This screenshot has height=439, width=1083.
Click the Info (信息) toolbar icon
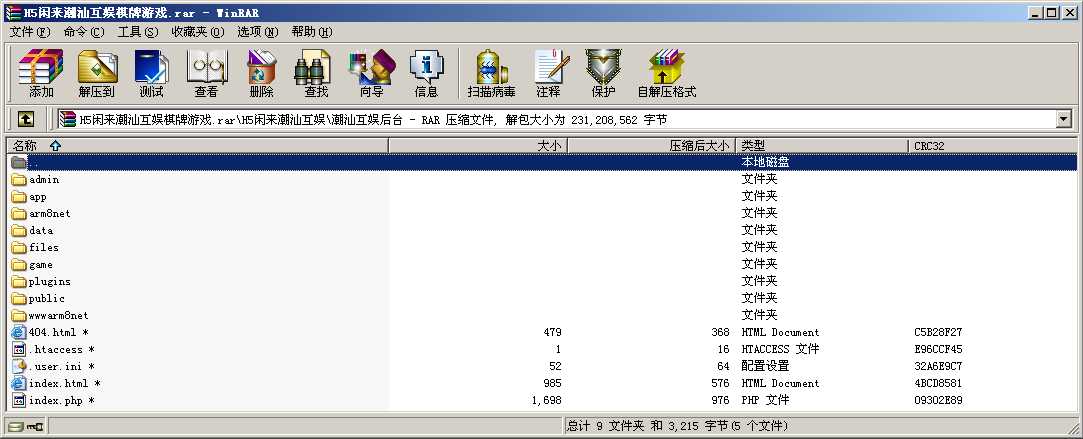[426, 73]
